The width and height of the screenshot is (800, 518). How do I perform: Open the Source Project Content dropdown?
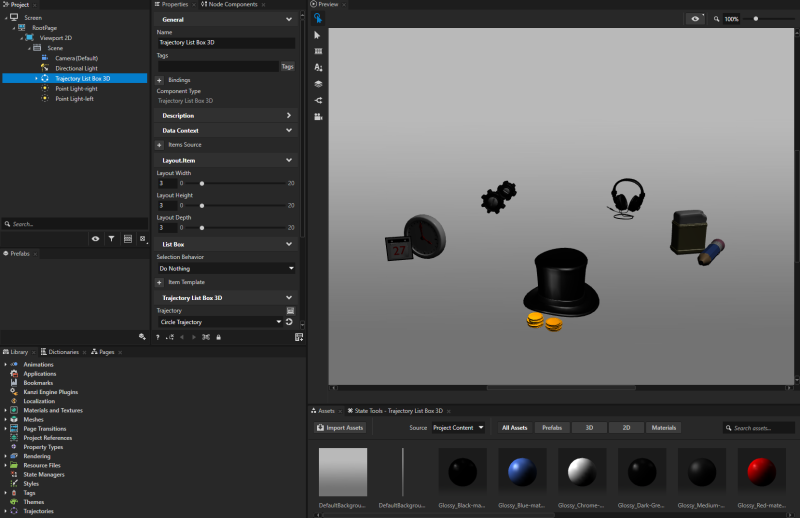tap(459, 427)
